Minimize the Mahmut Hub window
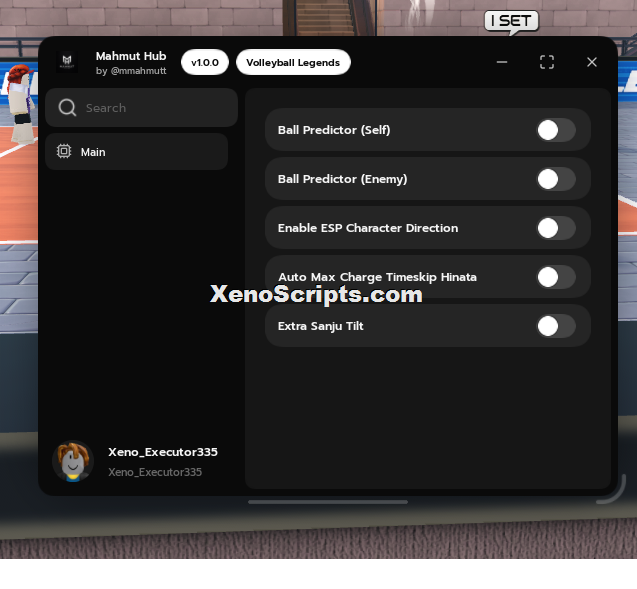The width and height of the screenshot is (637, 589). click(502, 62)
